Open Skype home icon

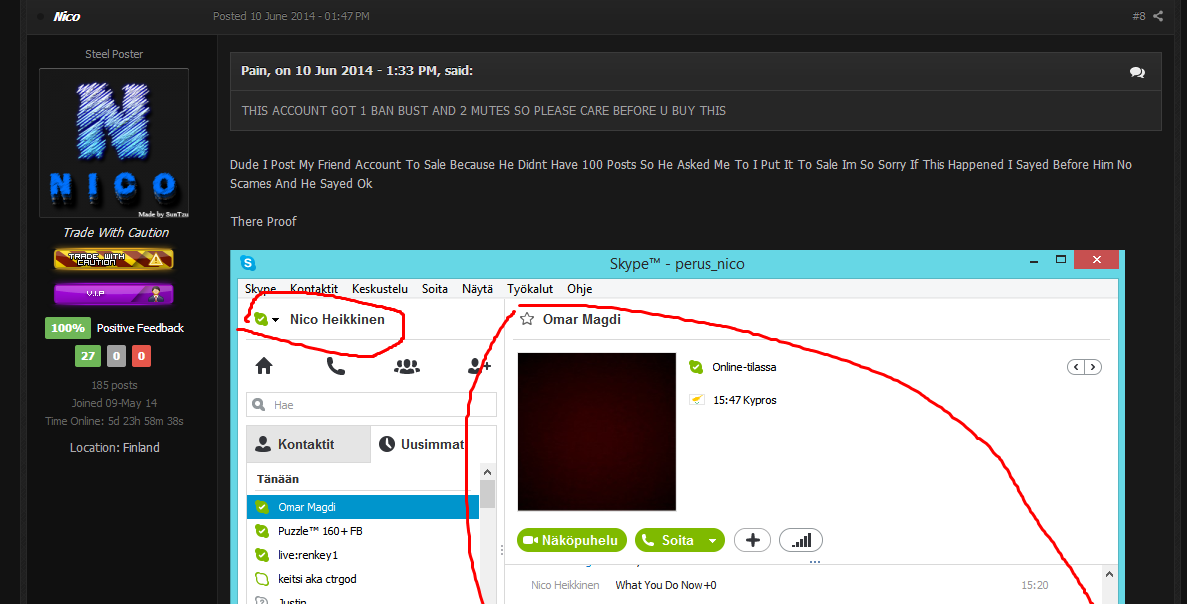point(263,366)
